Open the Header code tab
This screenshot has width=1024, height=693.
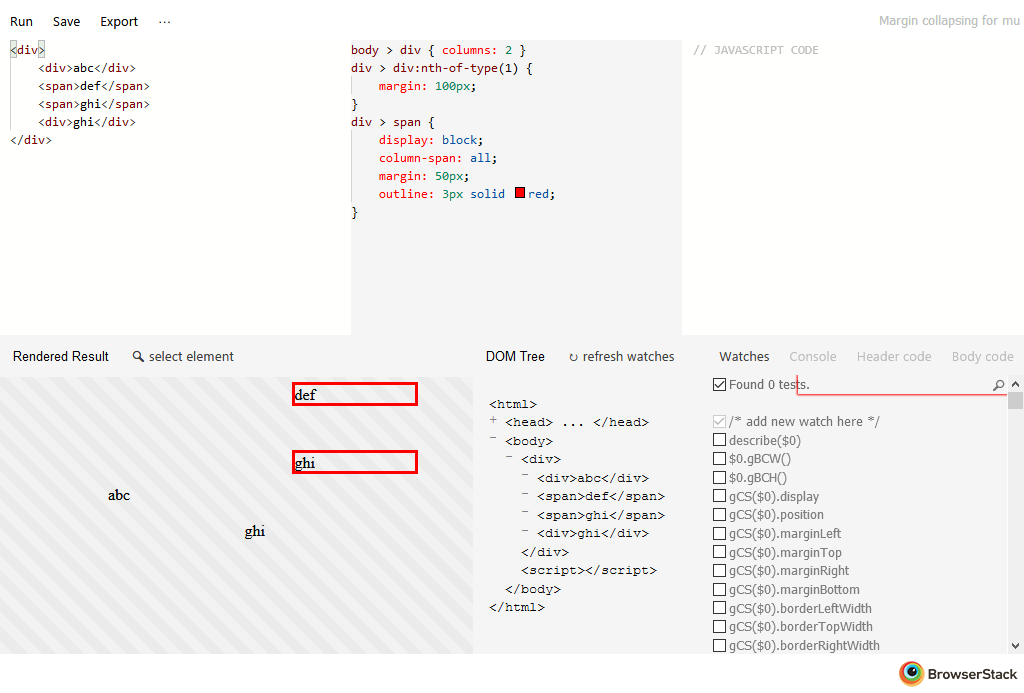click(x=893, y=357)
